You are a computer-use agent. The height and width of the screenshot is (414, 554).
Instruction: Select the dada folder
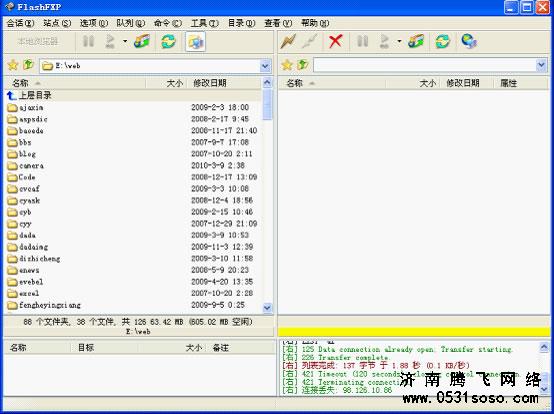click(x=22, y=235)
